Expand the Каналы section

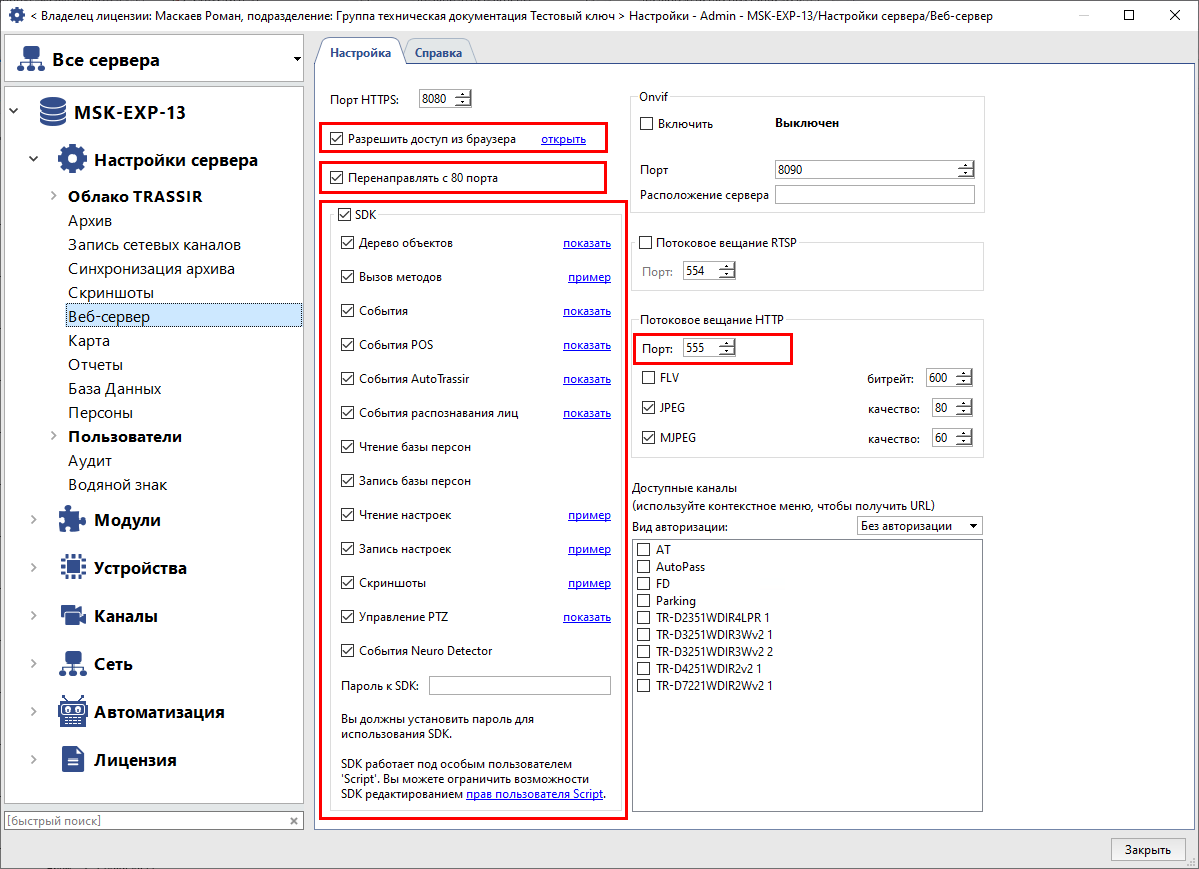point(34,615)
